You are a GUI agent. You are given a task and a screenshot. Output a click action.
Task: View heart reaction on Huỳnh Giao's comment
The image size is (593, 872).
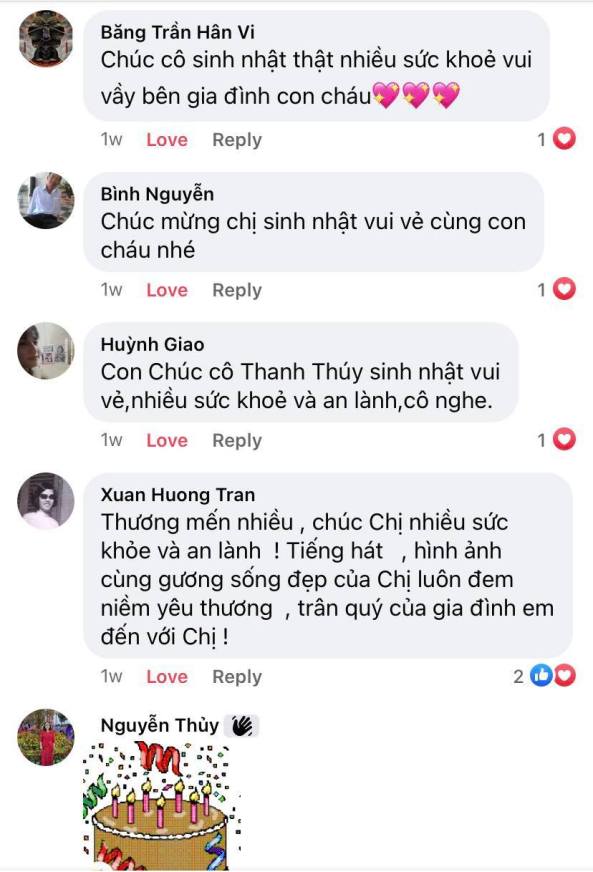click(557, 440)
